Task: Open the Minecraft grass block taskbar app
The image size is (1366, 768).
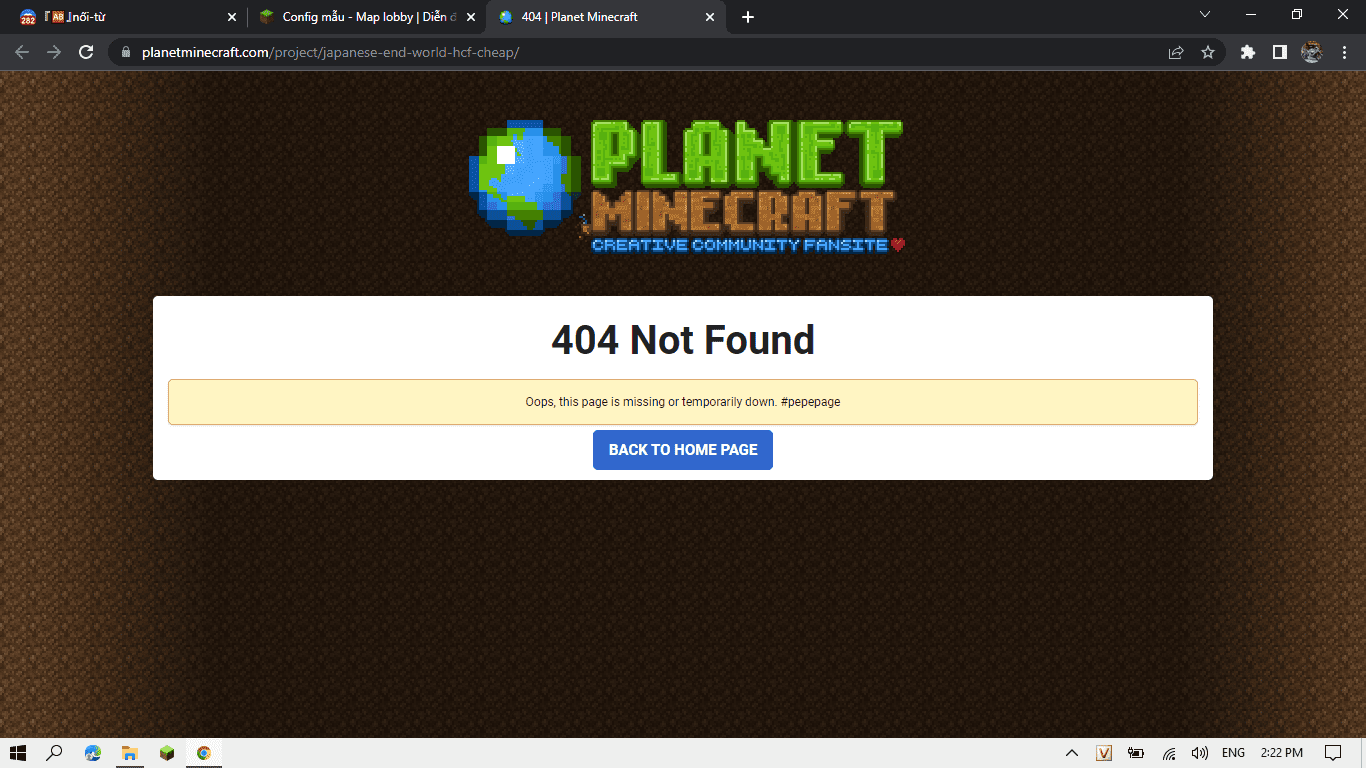Action: [x=167, y=753]
